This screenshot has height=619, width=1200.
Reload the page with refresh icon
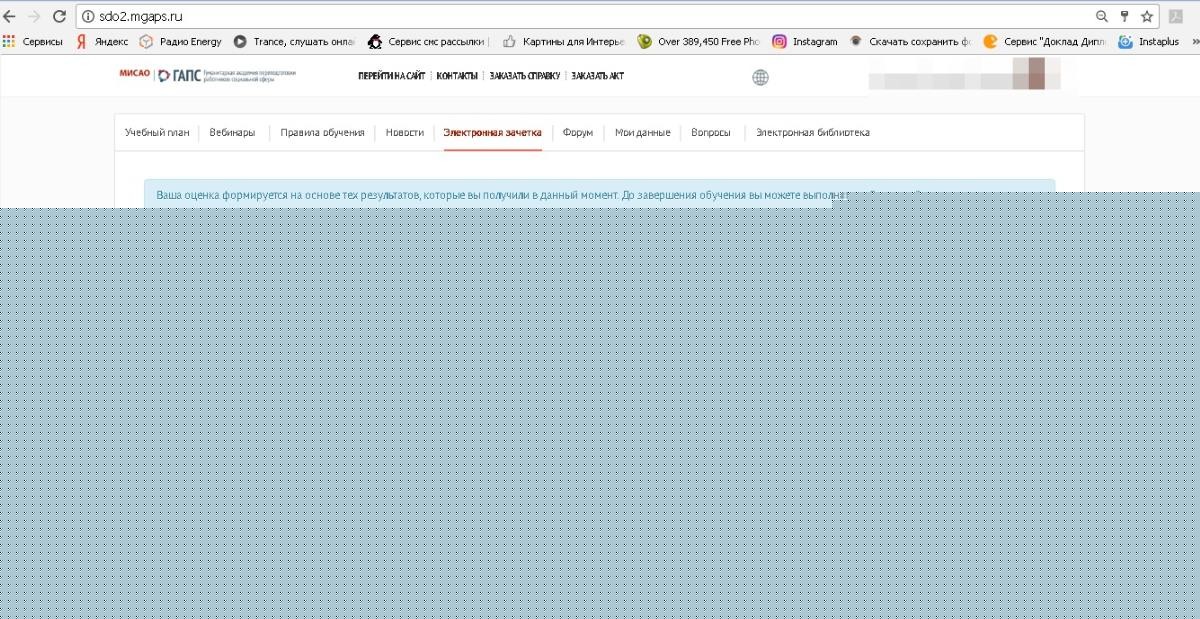point(59,16)
